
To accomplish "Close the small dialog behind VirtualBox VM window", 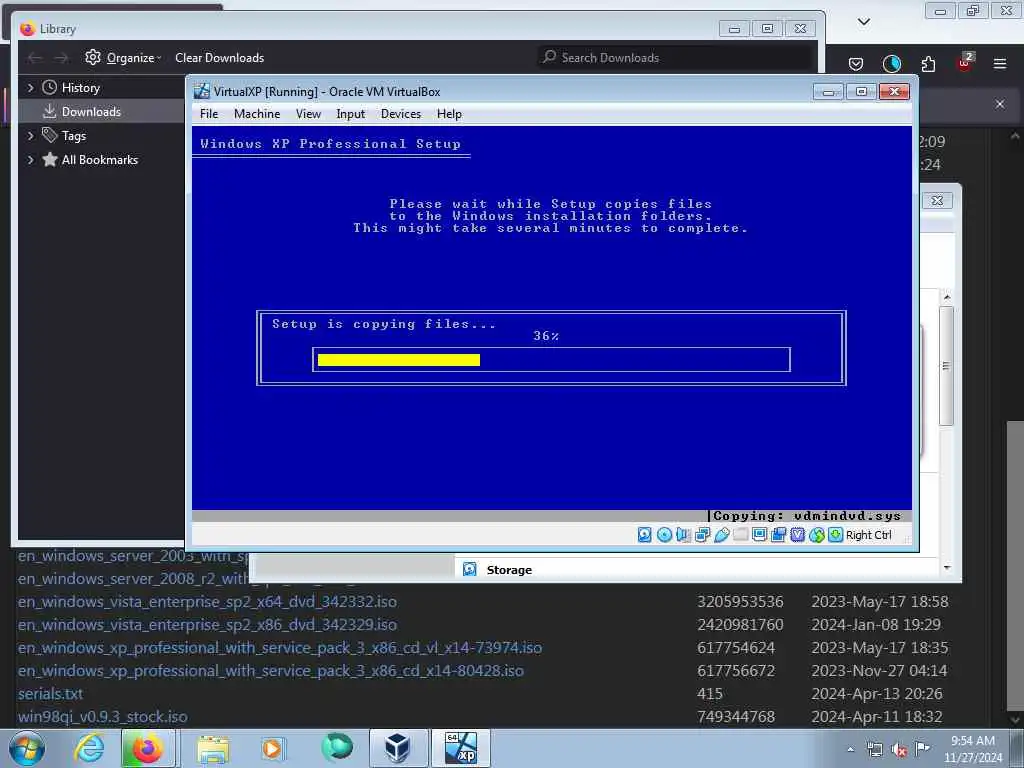I will tap(936, 200).
